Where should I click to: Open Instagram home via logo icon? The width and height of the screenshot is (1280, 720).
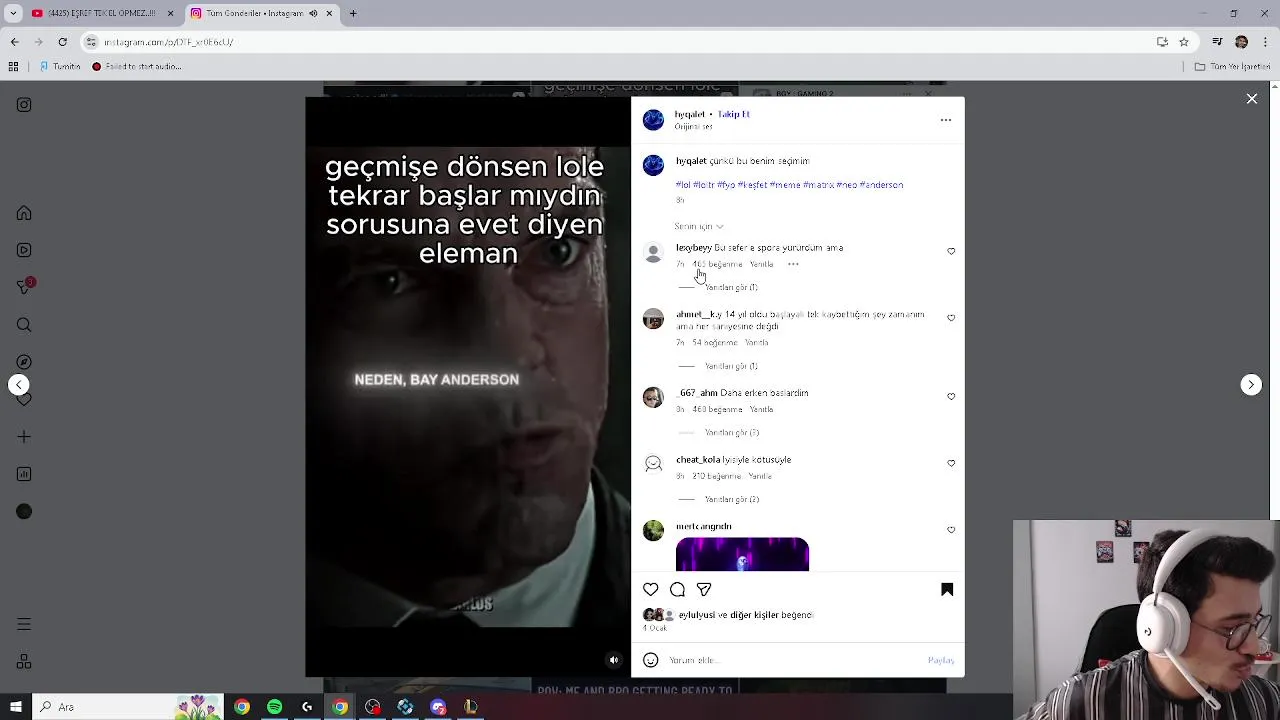pos(24,105)
